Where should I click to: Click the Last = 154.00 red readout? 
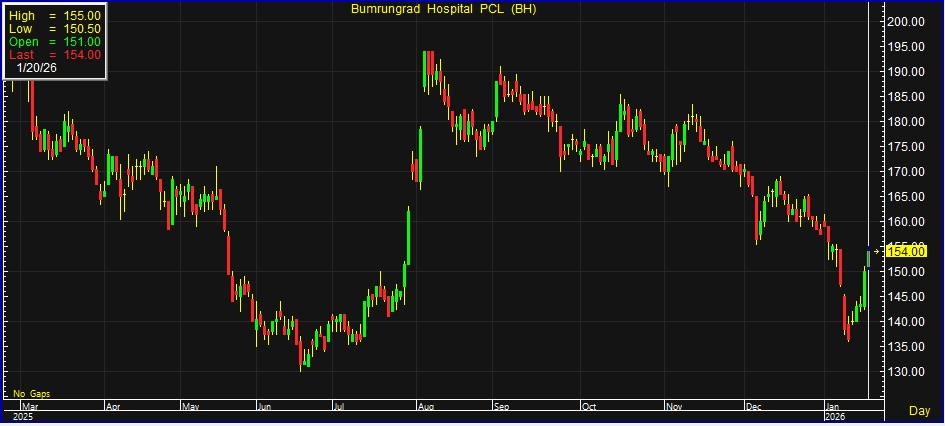coord(54,54)
